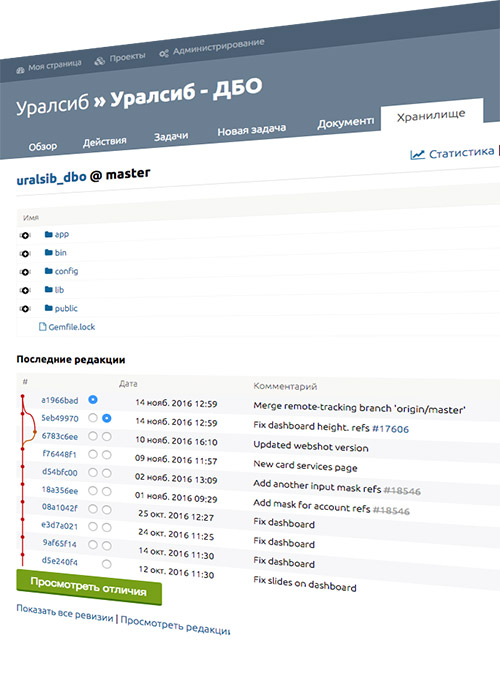Screen dimensions: 500x679
Task: Open the Gemfile.lock file link
Action: [x=71, y=327]
